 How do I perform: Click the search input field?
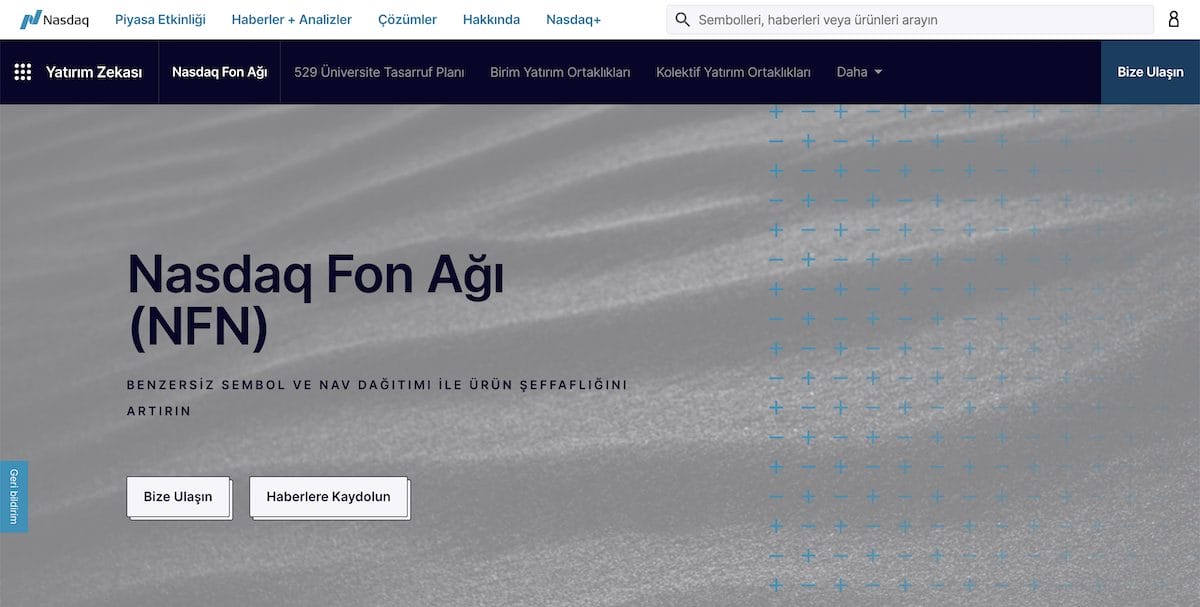(900, 19)
